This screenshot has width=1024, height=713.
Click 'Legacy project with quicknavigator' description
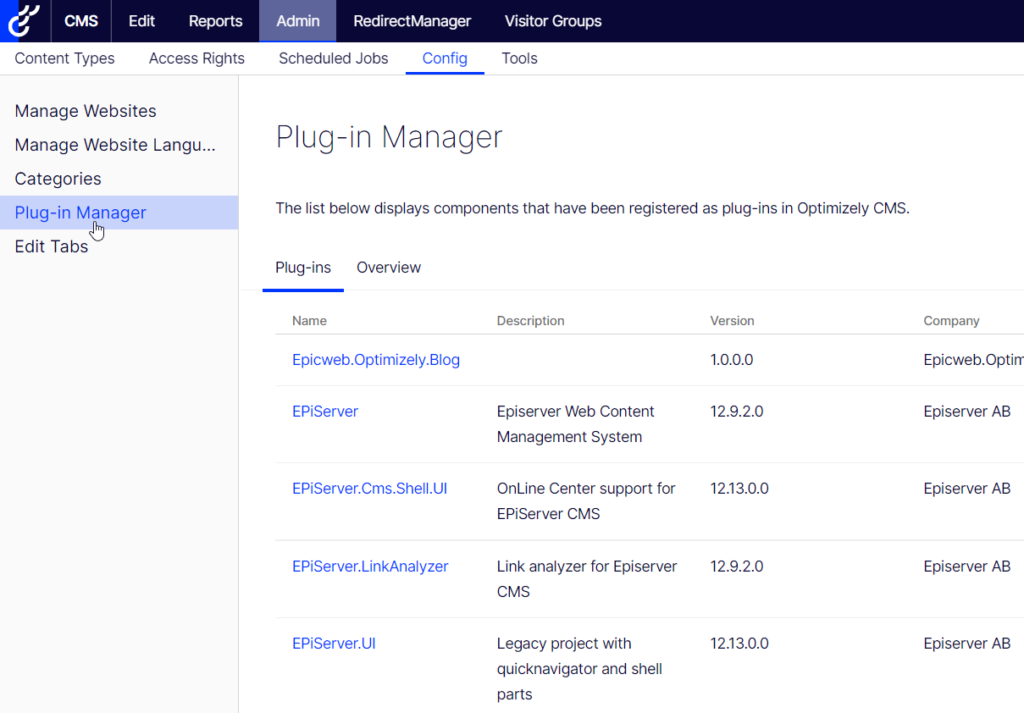coord(579,669)
